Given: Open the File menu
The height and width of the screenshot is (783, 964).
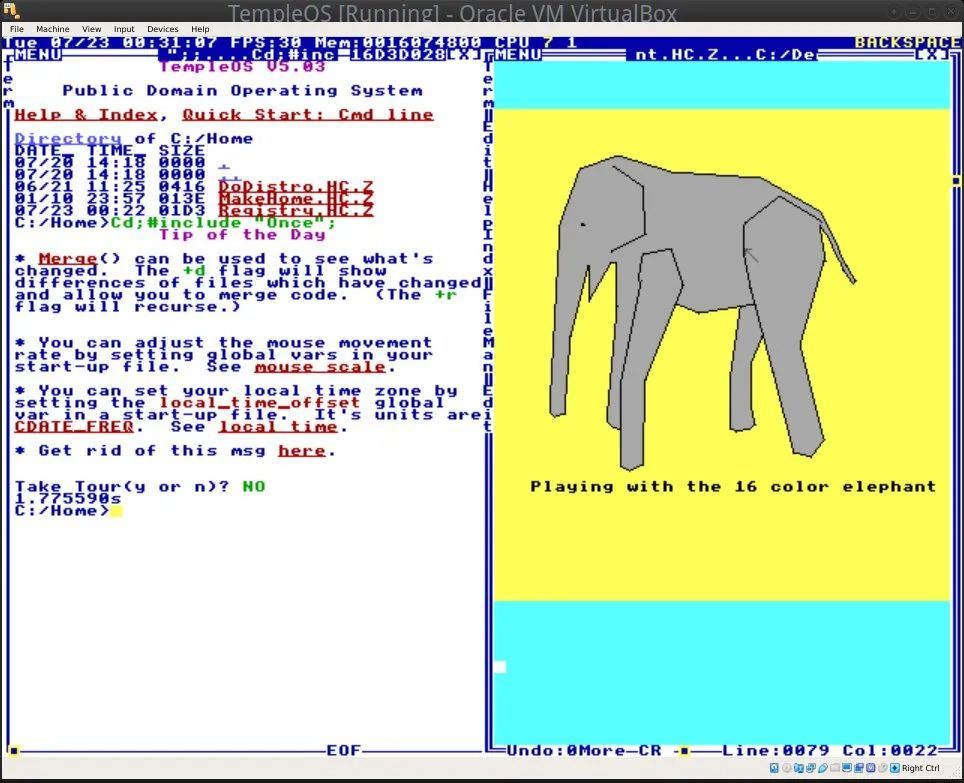Looking at the screenshot, I should coord(17,29).
